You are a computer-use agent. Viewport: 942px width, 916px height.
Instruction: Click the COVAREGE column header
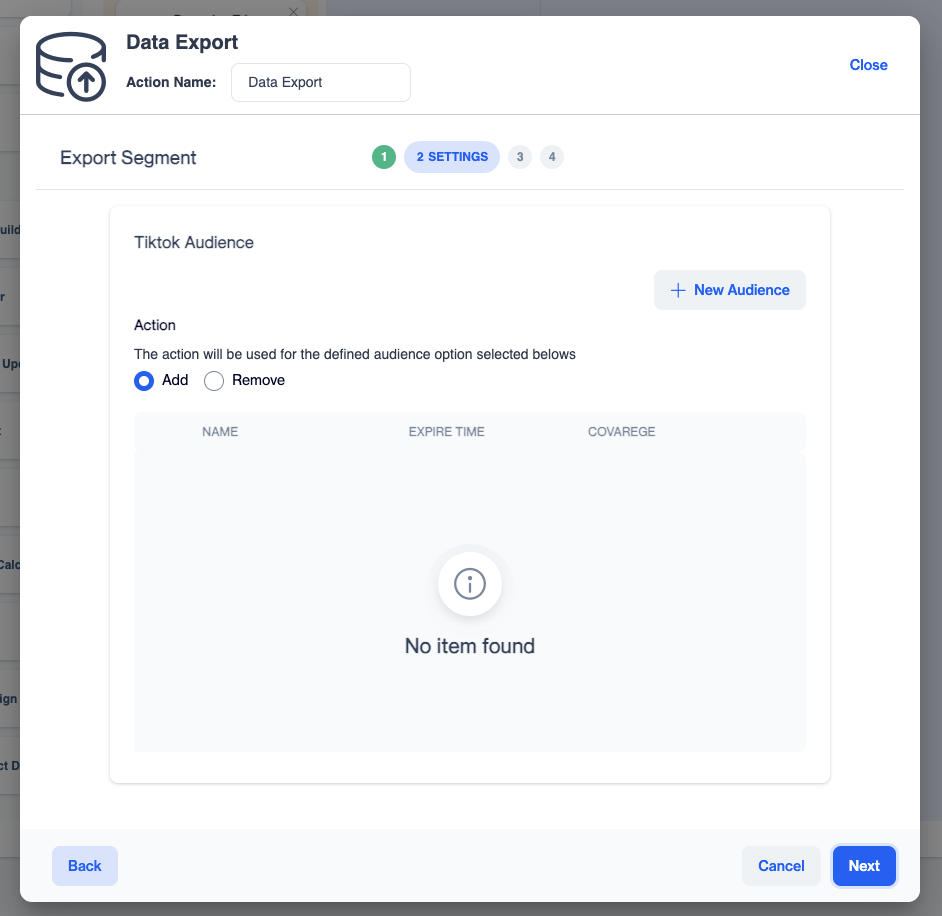pyautogui.click(x=621, y=432)
